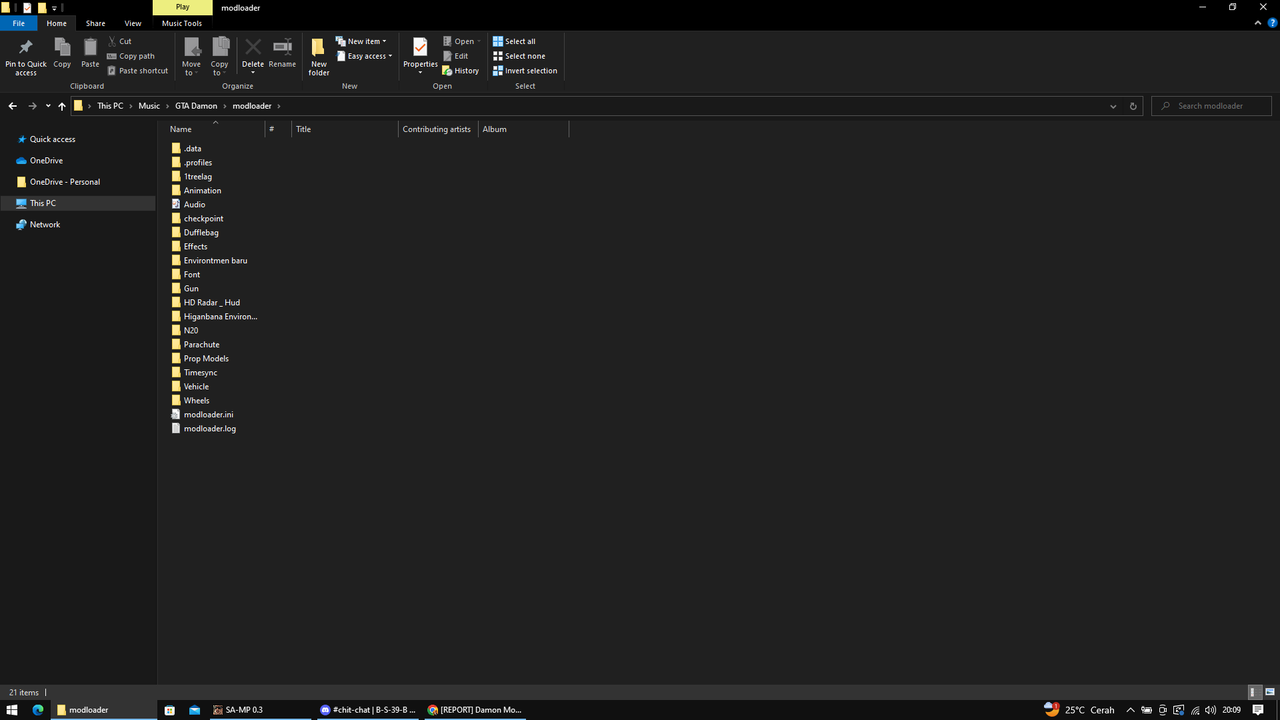Select the .data folder
Image resolution: width=1280 pixels, height=720 pixels.
pos(192,148)
